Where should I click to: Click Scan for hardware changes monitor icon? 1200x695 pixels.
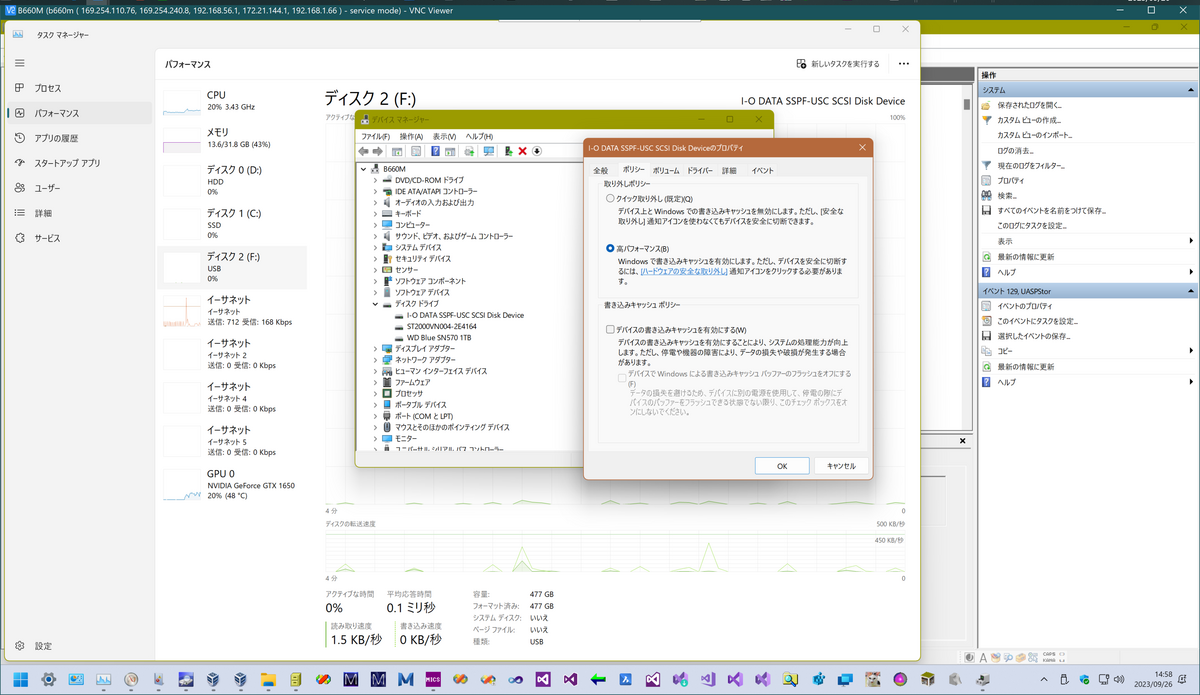pyautogui.click(x=488, y=151)
